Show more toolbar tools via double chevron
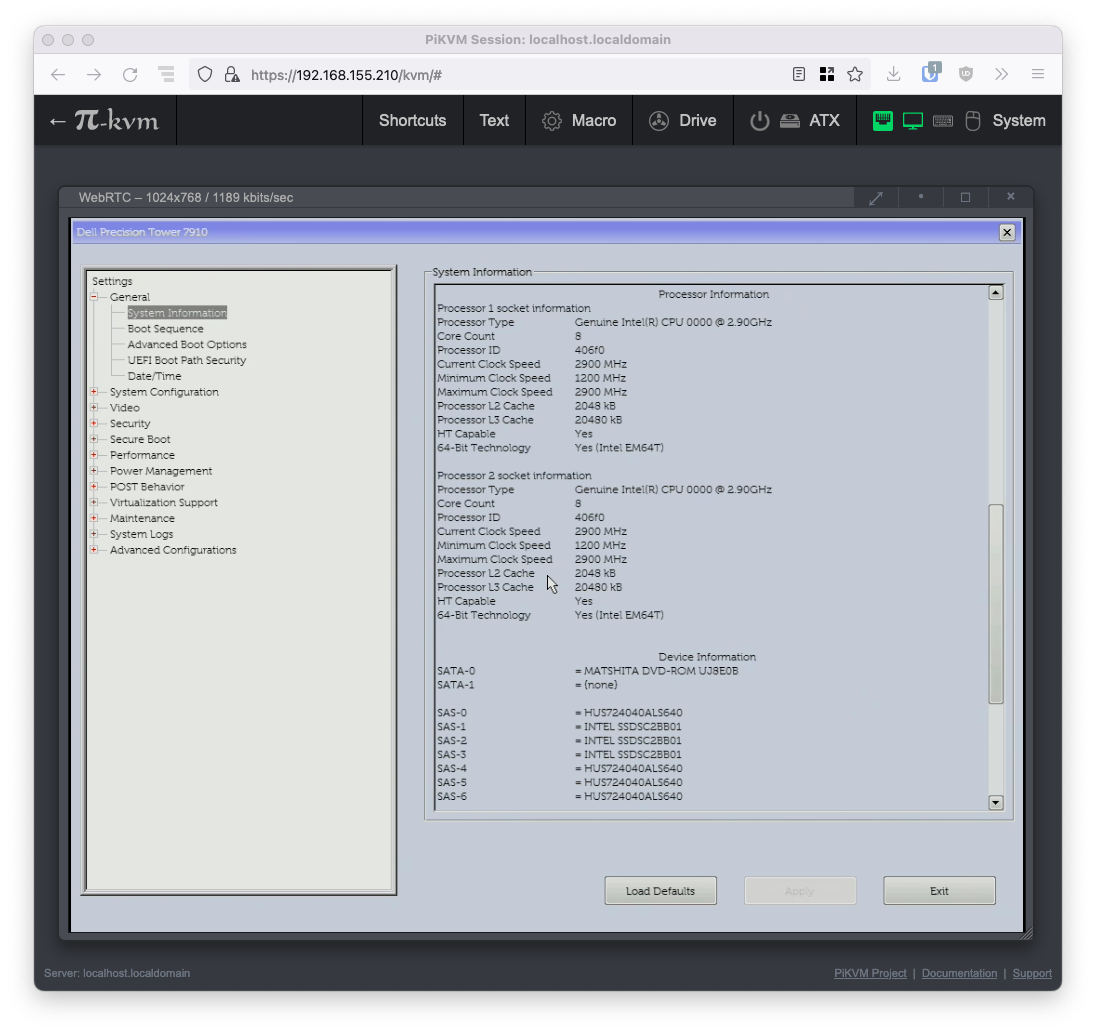1096x1033 pixels. coord(1002,74)
